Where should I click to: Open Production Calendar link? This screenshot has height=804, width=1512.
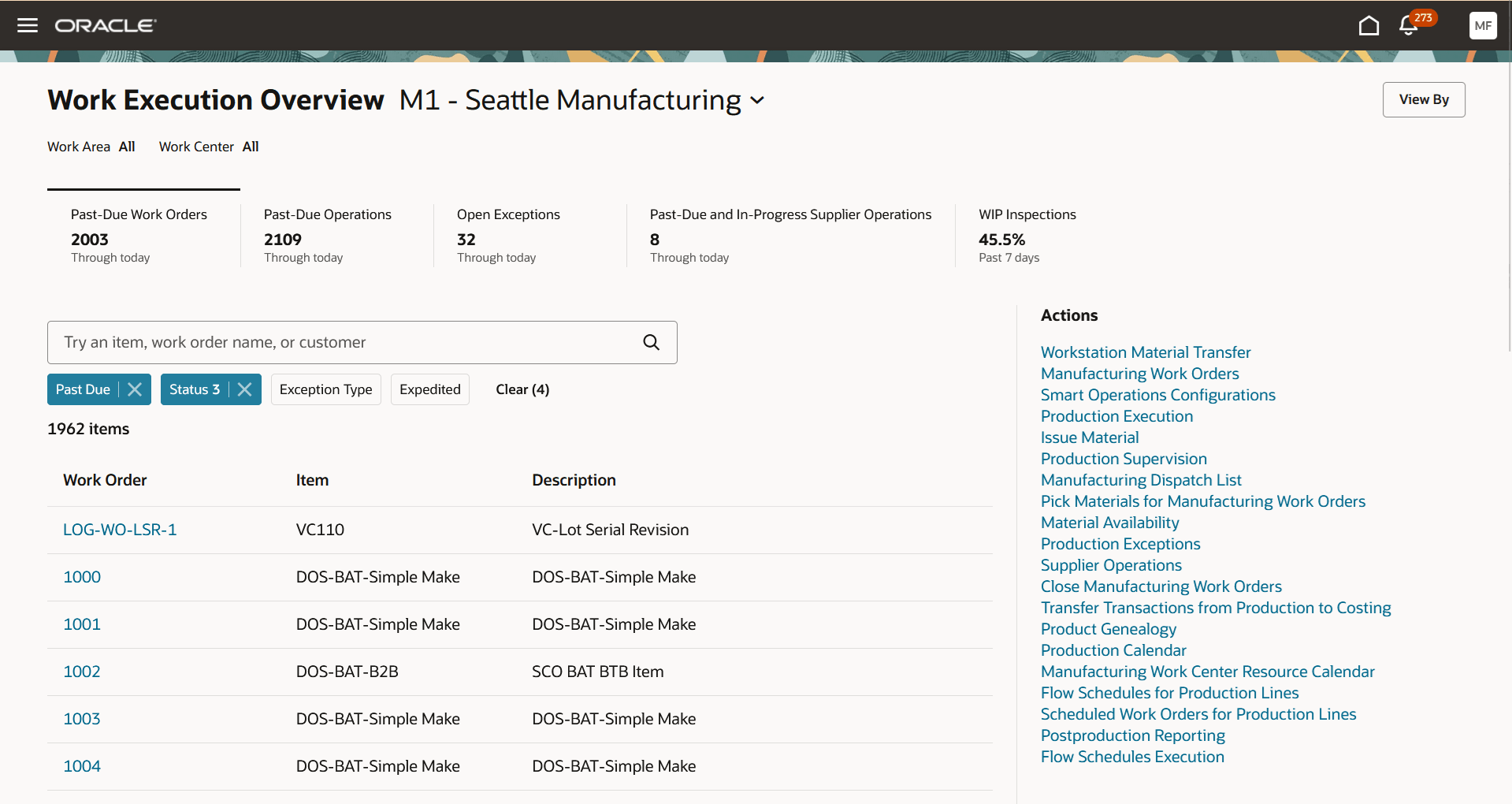(x=1113, y=650)
